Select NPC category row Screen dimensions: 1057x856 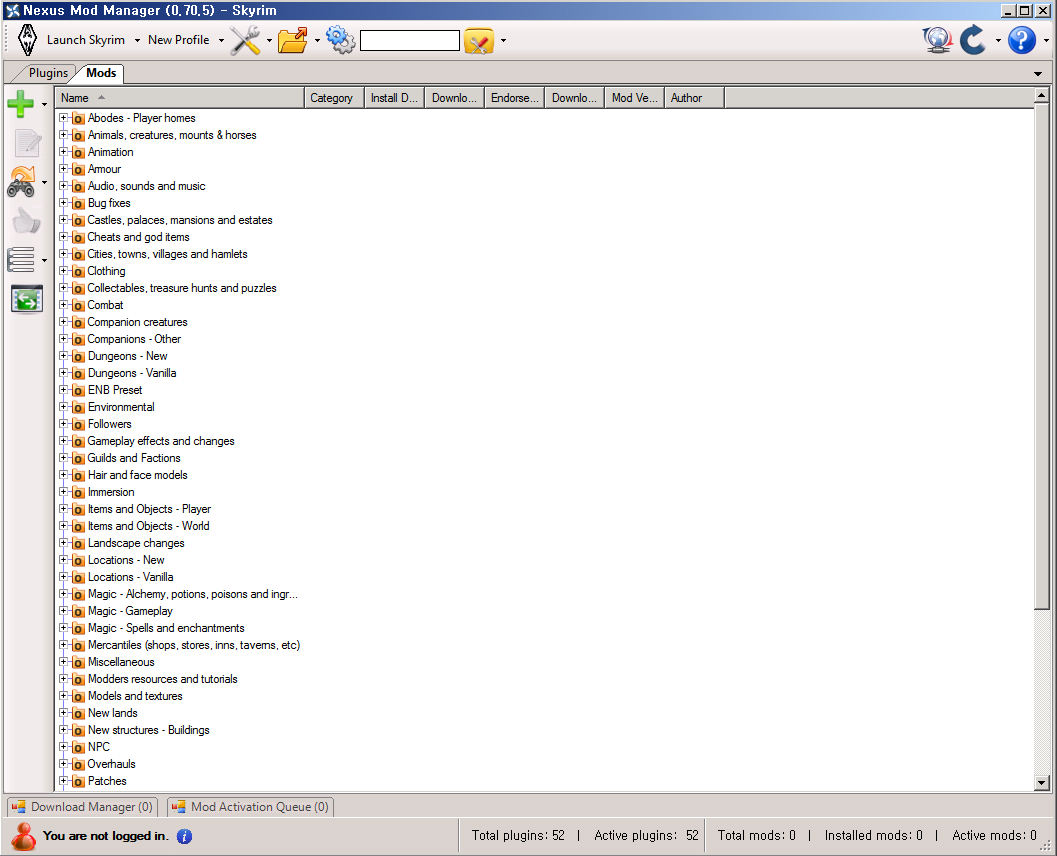(98, 747)
